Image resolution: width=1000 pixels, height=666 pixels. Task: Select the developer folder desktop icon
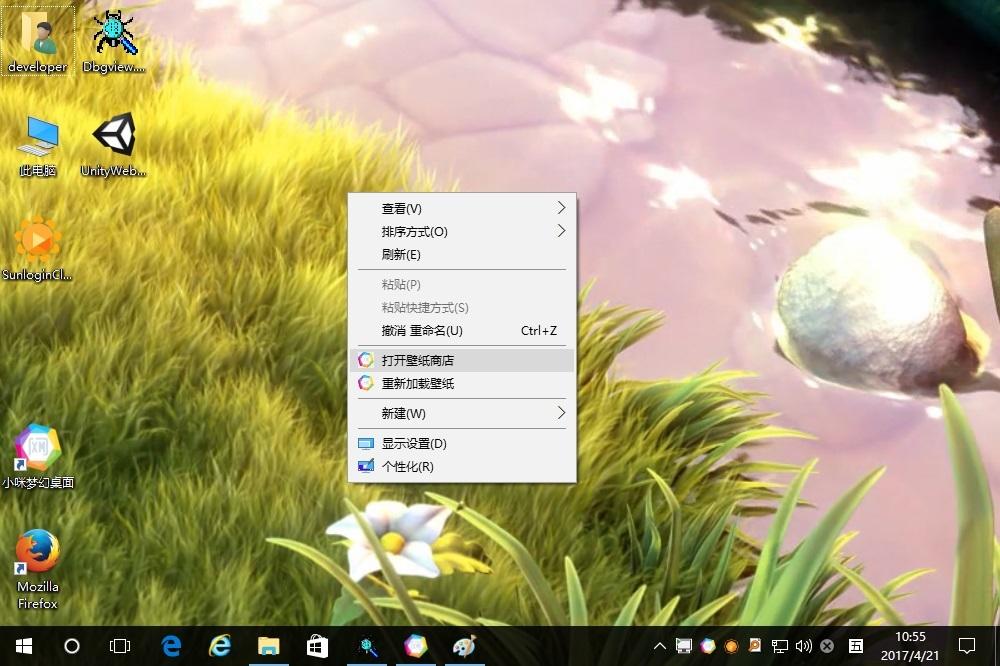38,40
